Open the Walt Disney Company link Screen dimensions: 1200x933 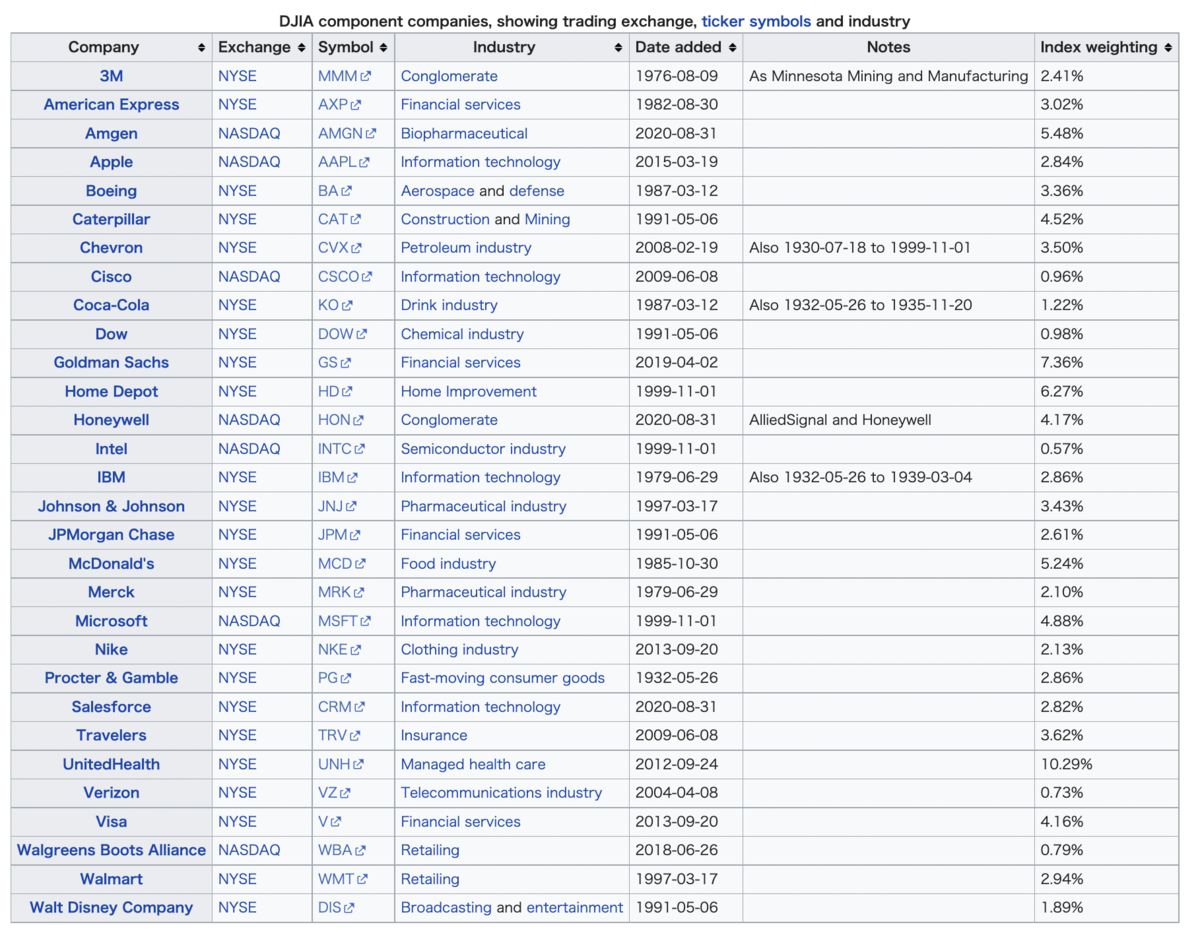[111, 908]
